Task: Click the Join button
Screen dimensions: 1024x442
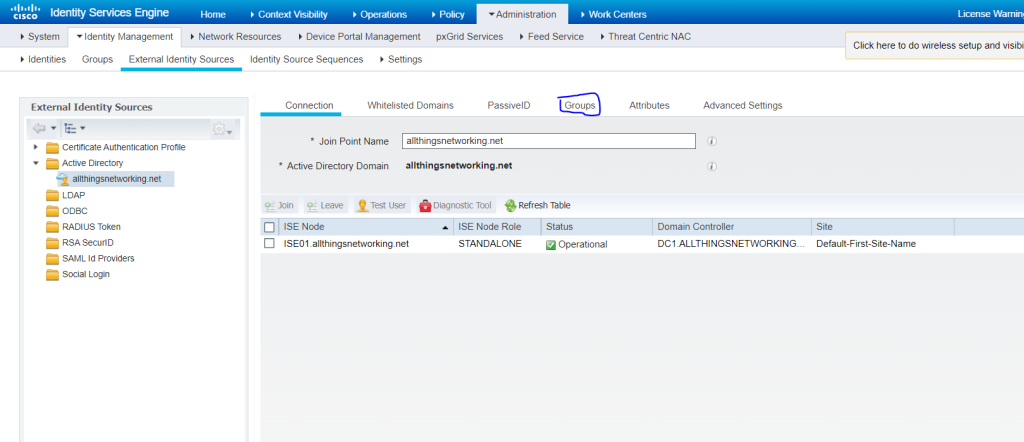Action: tap(280, 206)
